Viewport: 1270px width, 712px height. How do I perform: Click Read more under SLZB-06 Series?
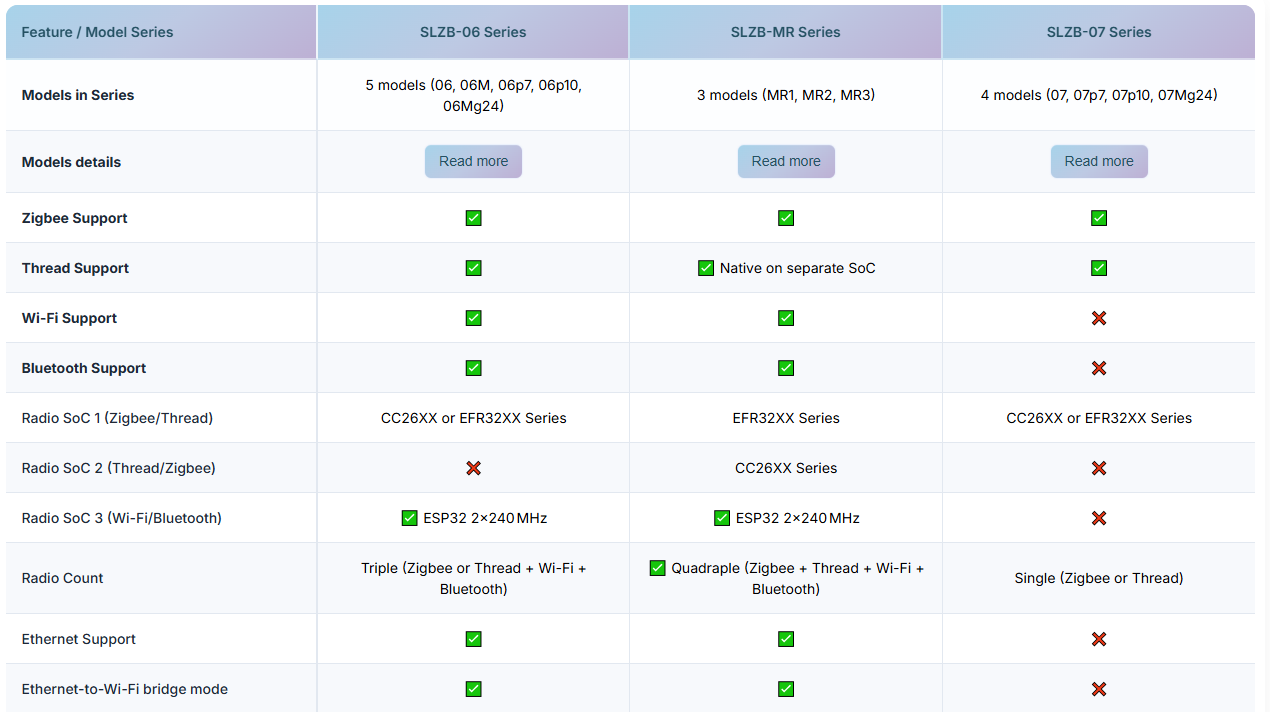473,161
